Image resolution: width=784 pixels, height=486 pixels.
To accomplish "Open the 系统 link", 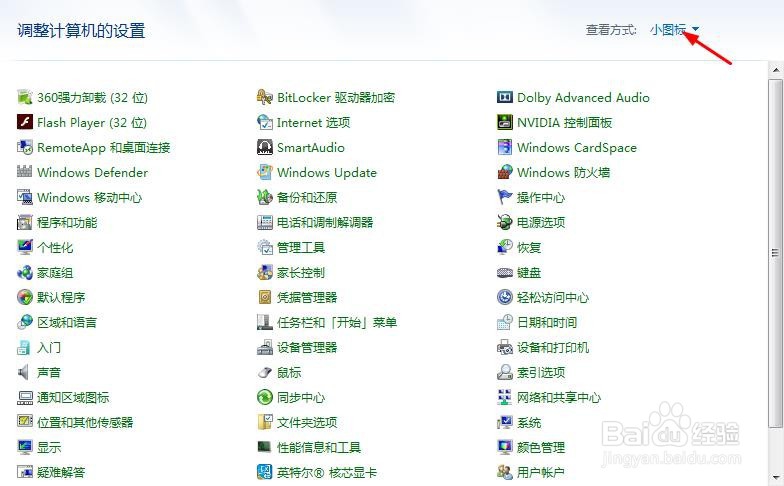I will pyautogui.click(x=529, y=422).
